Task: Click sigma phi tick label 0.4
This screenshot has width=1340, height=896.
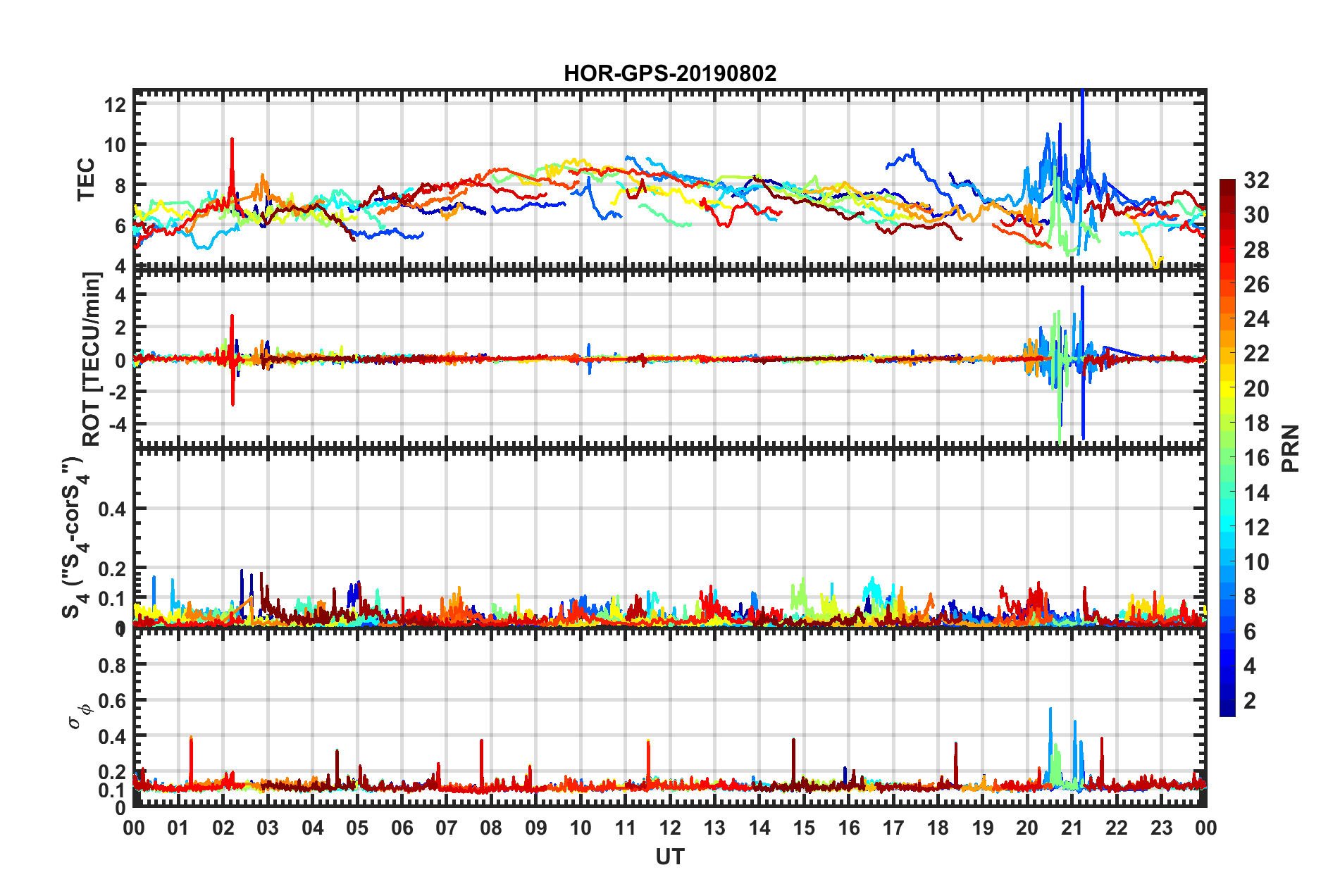Action: (x=112, y=737)
